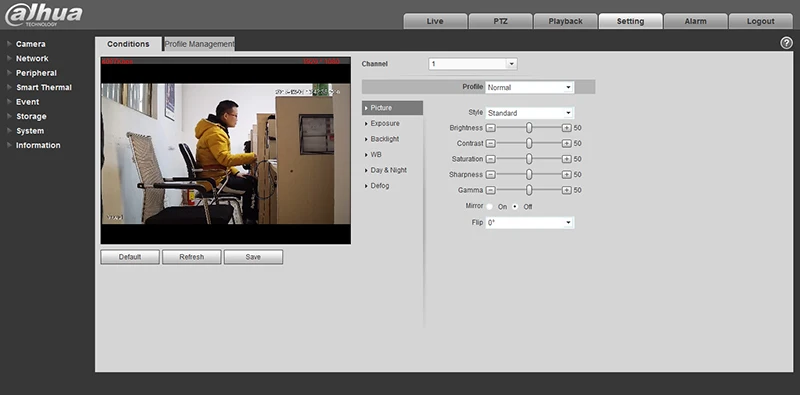Select the Conditions tab
The image size is (800, 395).
tap(128, 44)
